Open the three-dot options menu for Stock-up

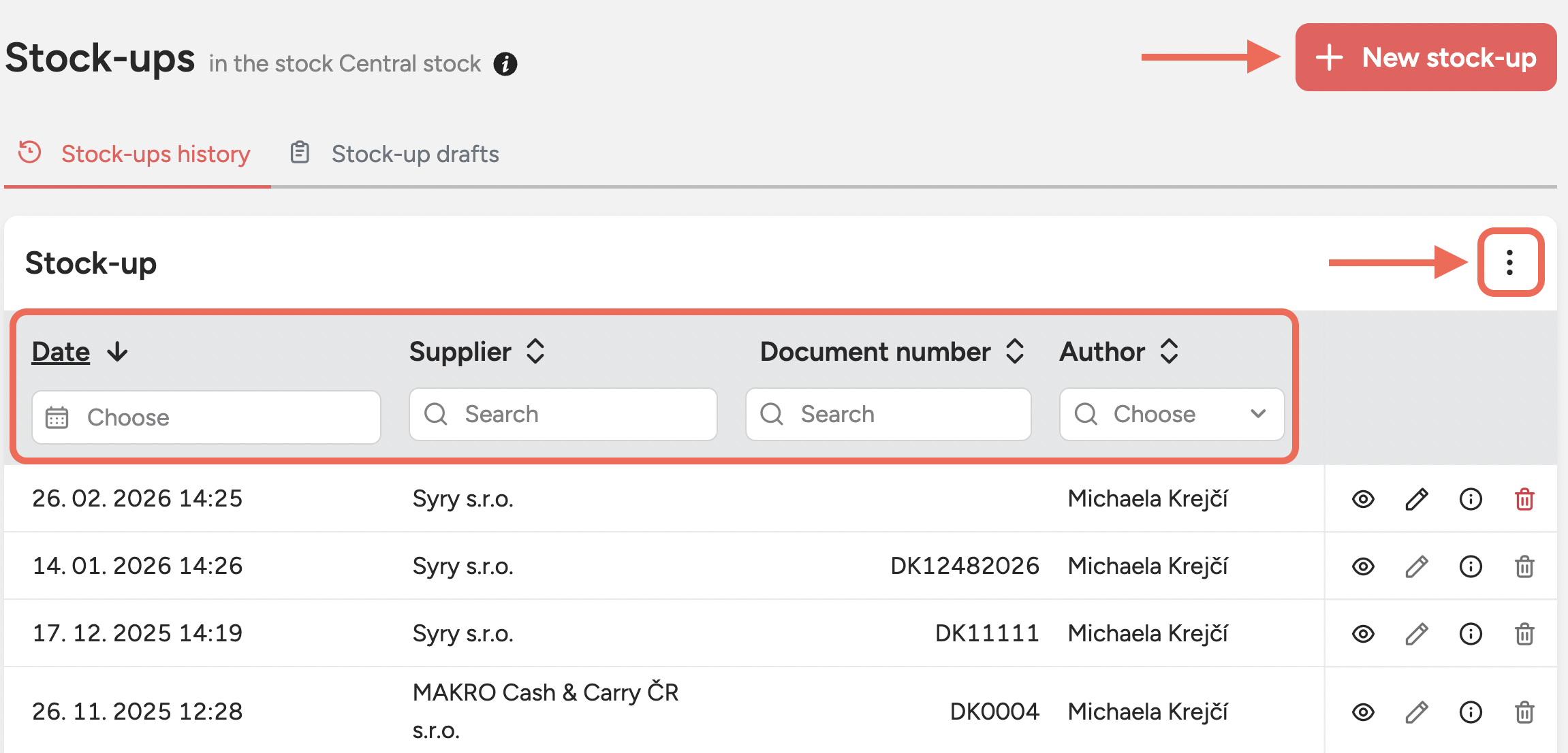tap(1509, 262)
